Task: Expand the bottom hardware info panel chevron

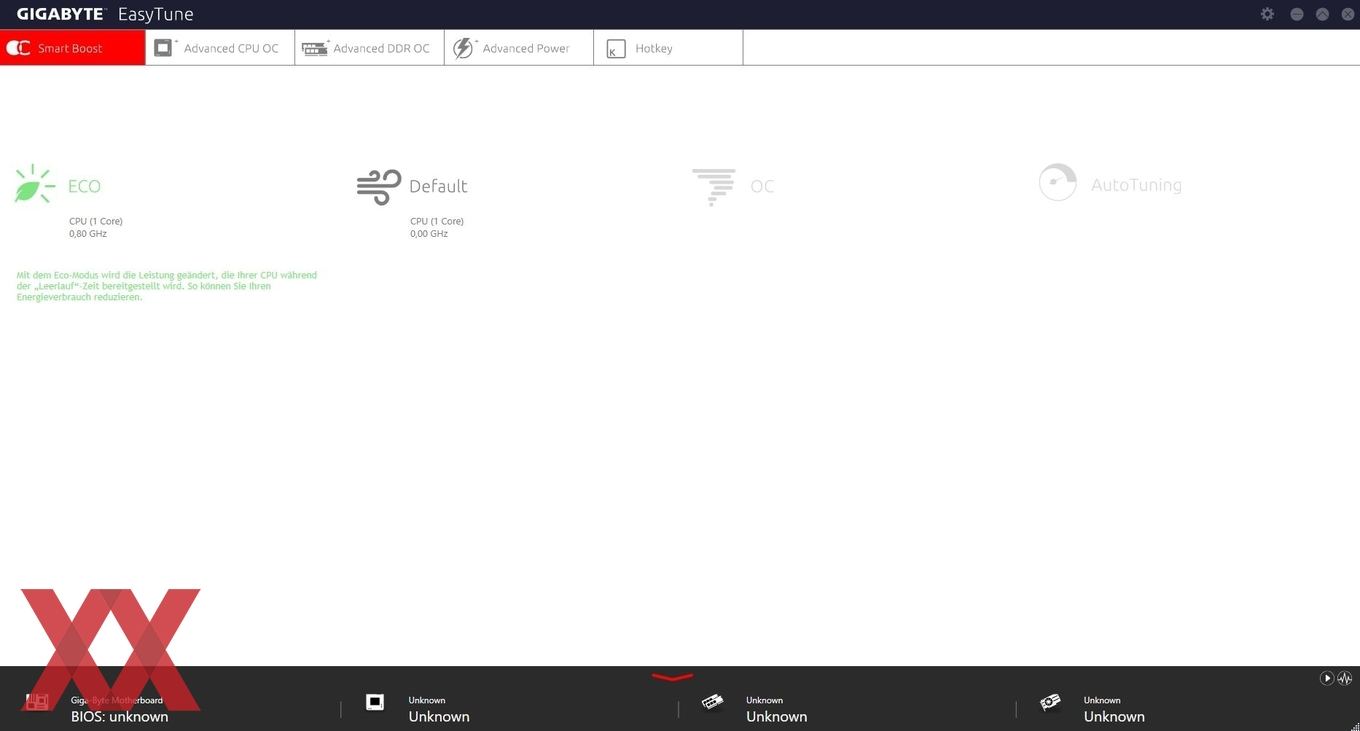Action: 672,677
